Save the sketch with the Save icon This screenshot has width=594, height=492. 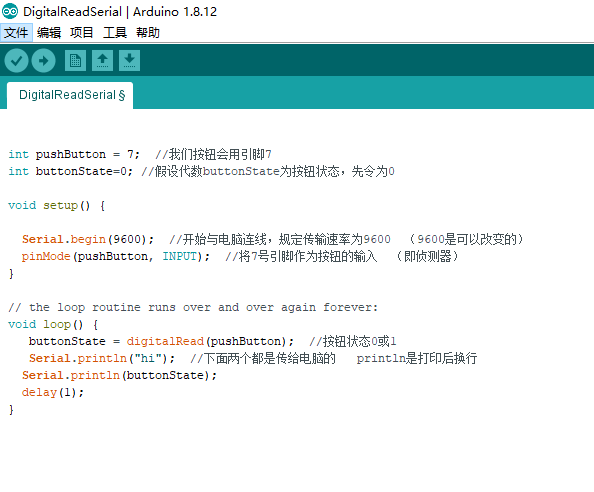(x=130, y=61)
